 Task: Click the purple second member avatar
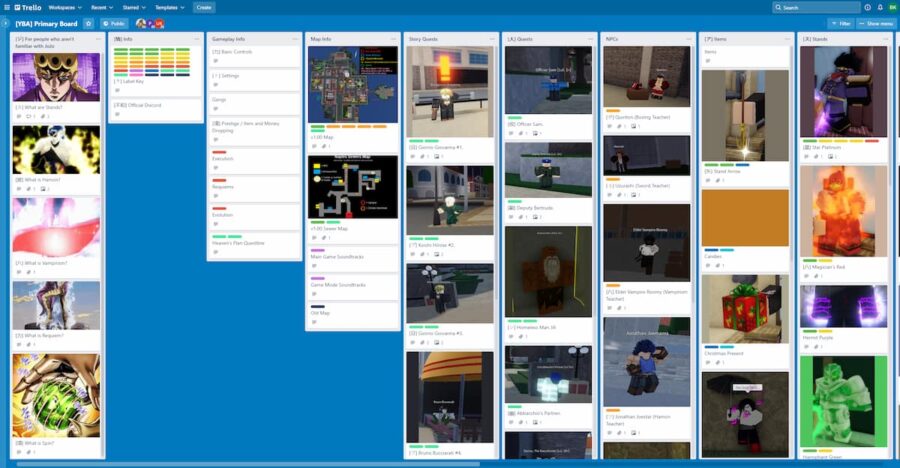pyautogui.click(x=150, y=24)
